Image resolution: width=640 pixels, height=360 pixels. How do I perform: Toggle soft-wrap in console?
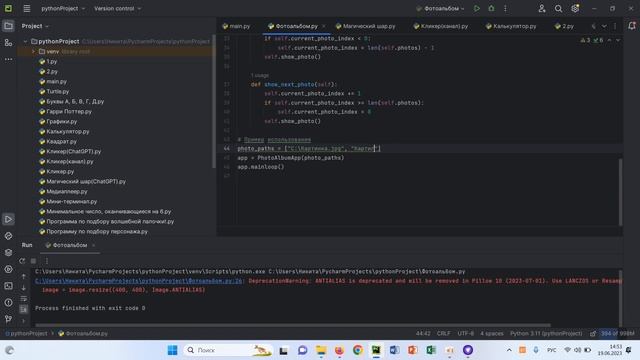tap(24, 298)
